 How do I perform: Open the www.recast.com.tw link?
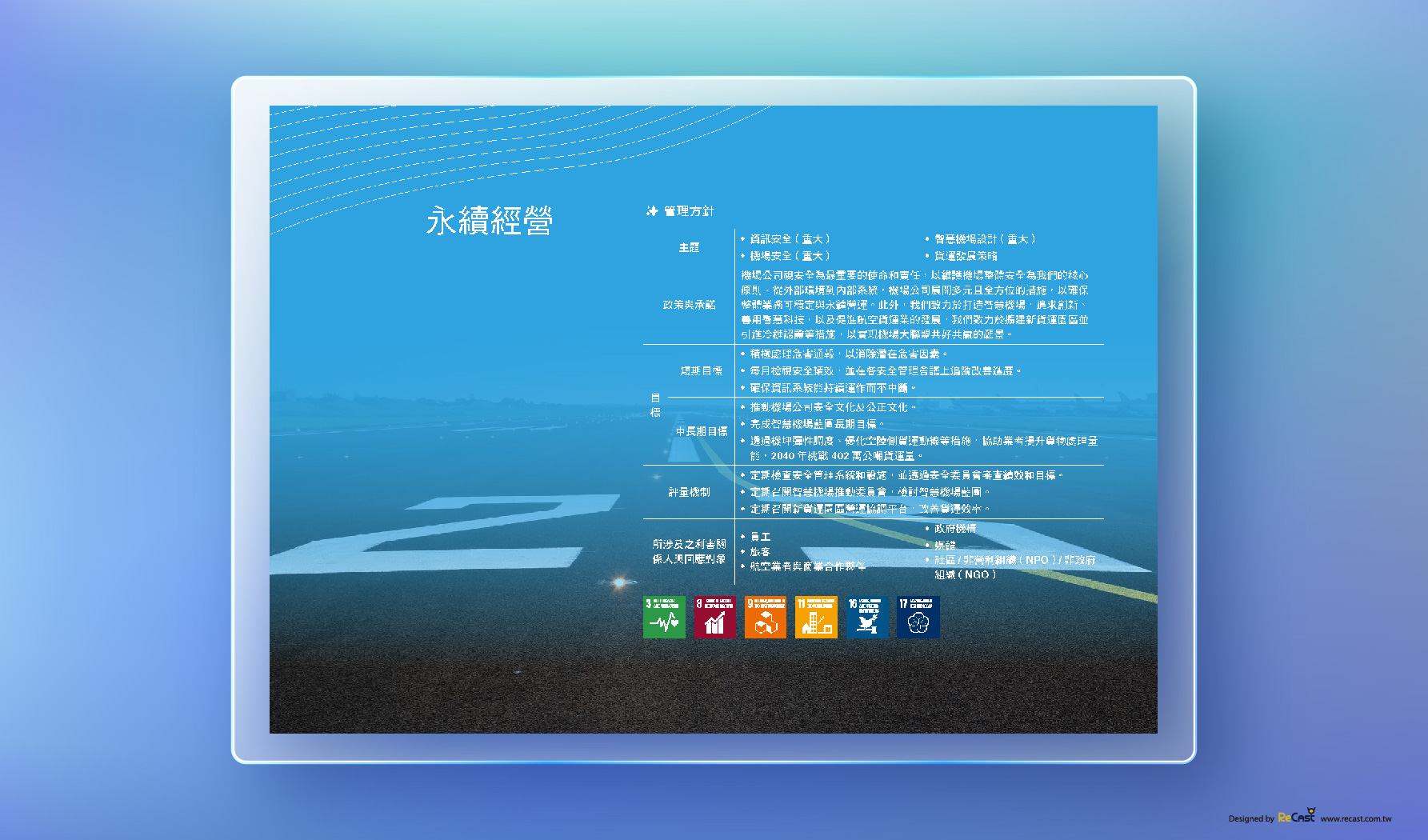1356,818
